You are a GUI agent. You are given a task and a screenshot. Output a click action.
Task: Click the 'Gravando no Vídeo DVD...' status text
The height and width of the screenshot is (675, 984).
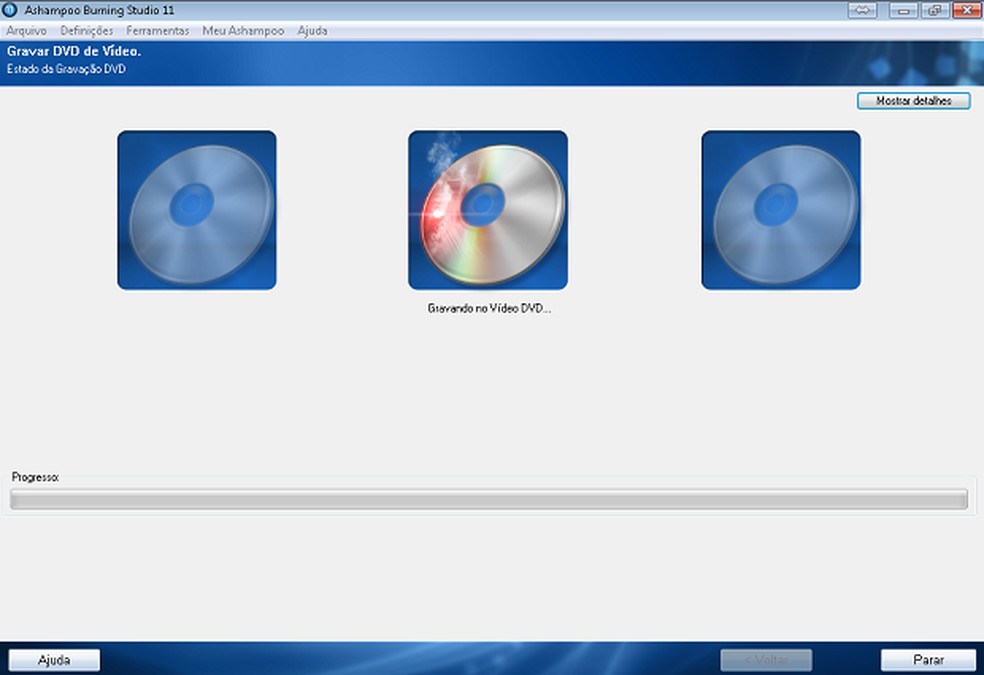pyautogui.click(x=489, y=309)
